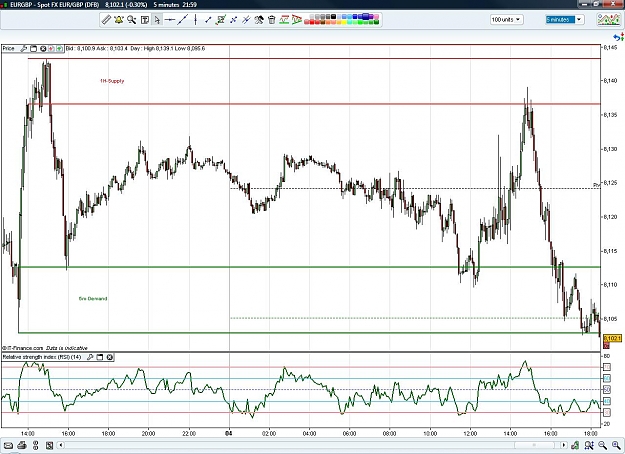This screenshot has width=625, height=454.
Task: Activate the magnifier zoom tool in toolbar
Action: tap(132, 20)
